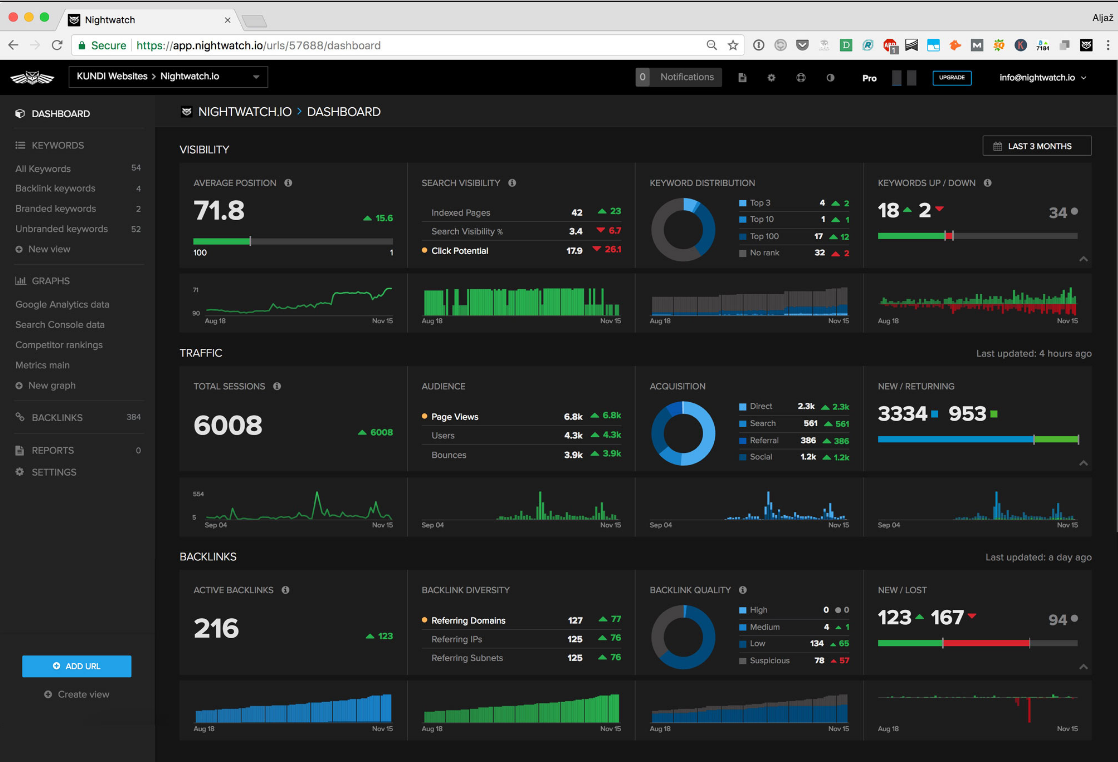Click the document icon beside Notifications
The image size is (1118, 762).
pos(742,78)
